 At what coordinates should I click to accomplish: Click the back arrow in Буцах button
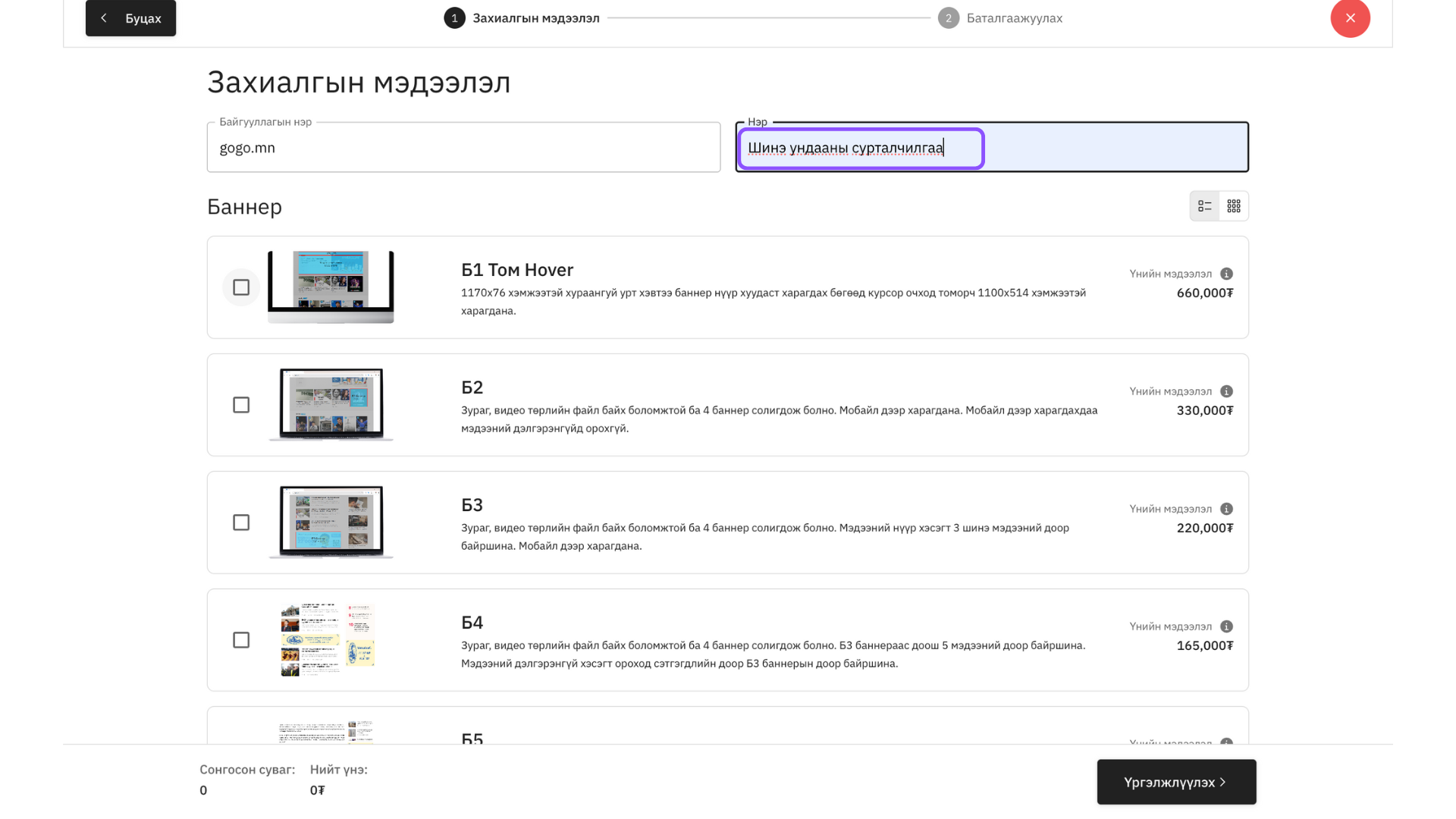104,18
